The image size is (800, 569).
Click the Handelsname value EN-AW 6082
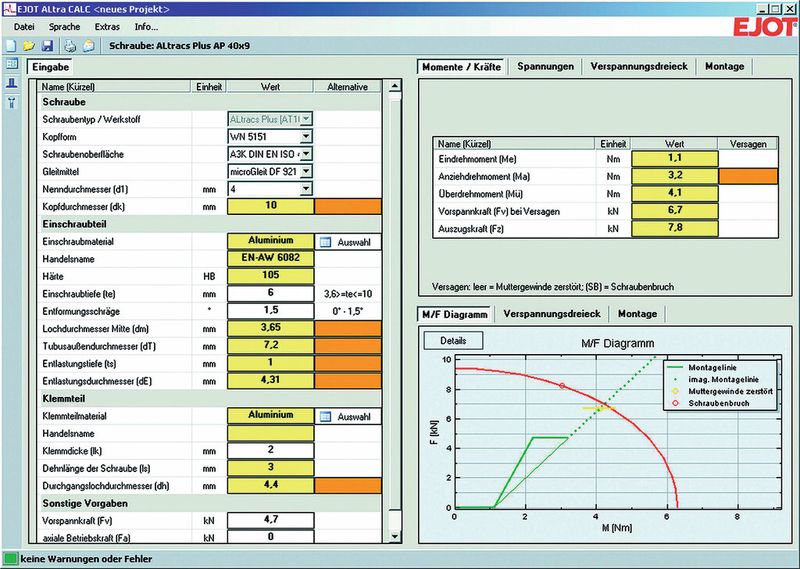click(270, 259)
